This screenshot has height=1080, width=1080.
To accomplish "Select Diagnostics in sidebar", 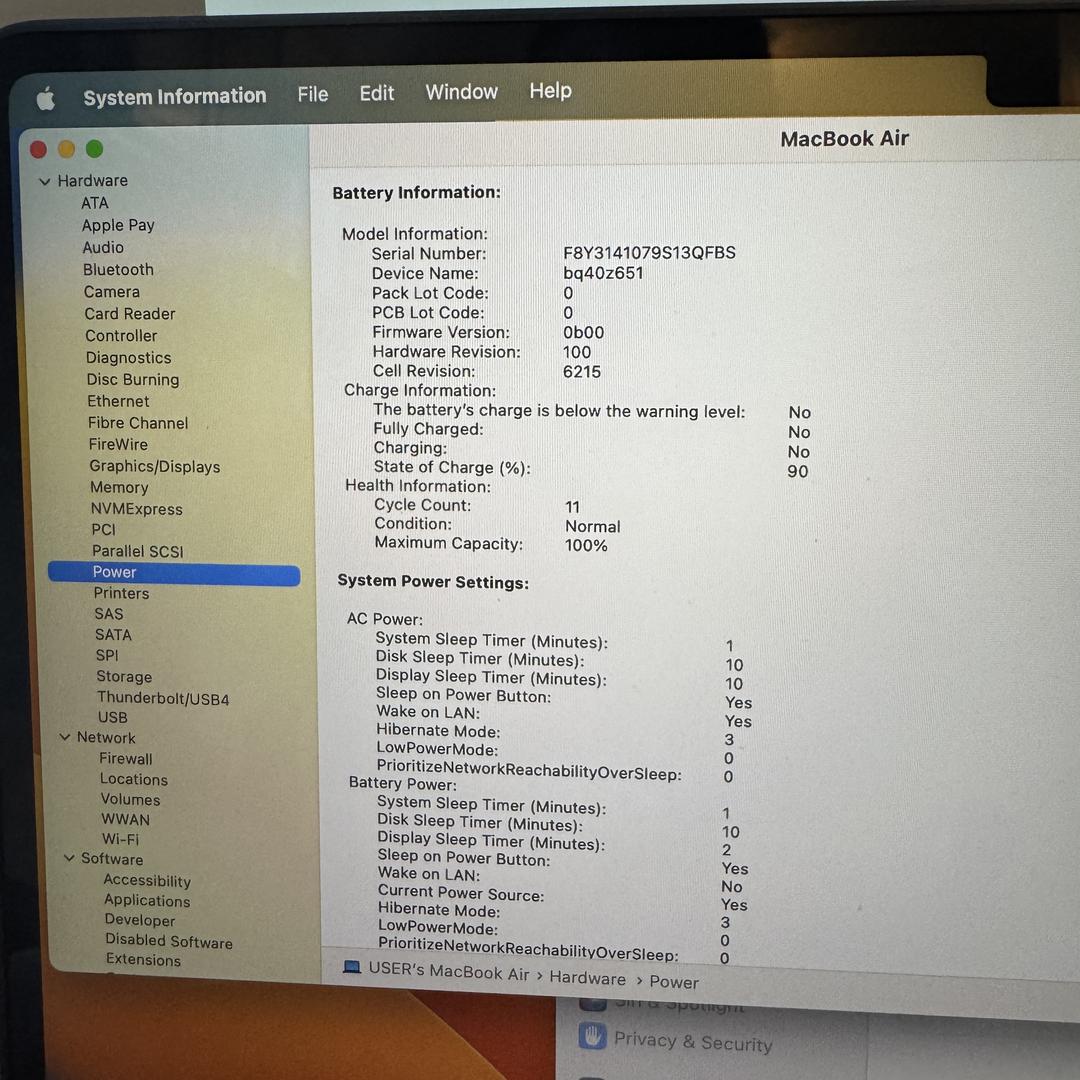I will 129,358.
